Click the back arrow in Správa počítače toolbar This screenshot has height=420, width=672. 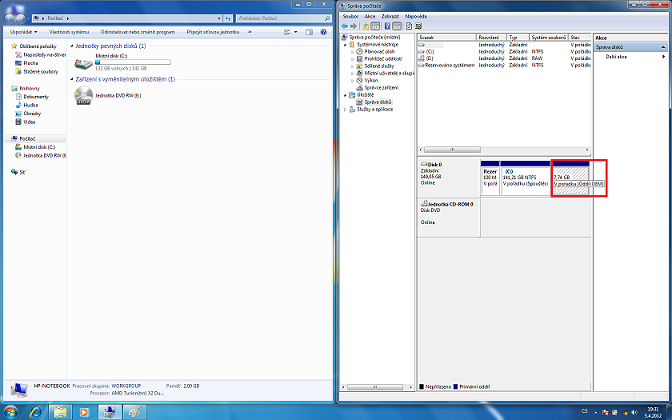346,26
